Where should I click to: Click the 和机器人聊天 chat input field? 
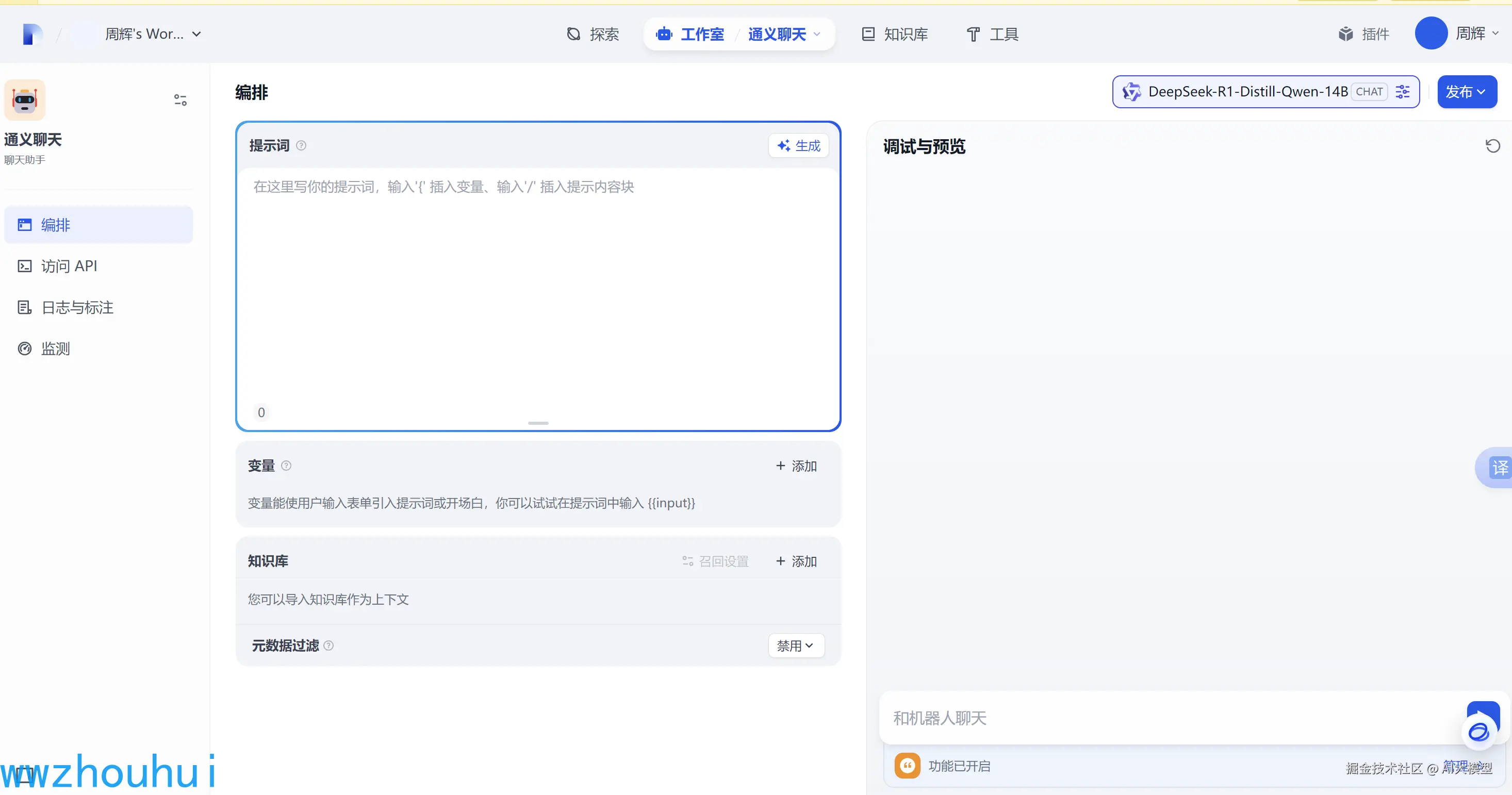[x=1115, y=718]
